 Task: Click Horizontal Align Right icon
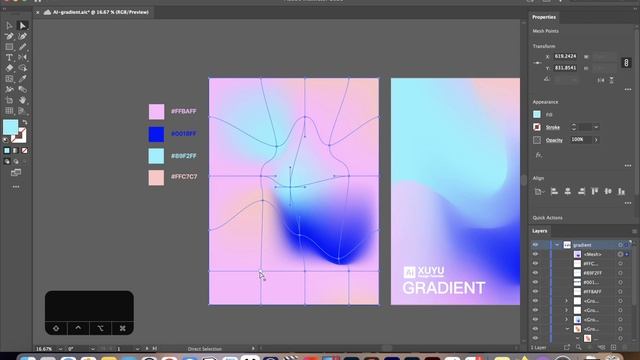pyautogui.click(x=581, y=191)
